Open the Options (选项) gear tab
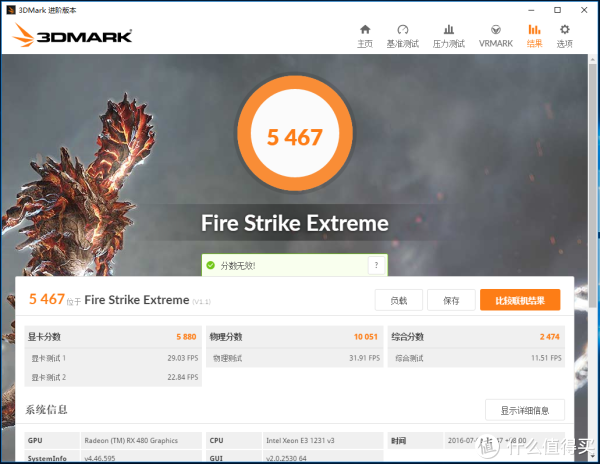 [x=564, y=36]
